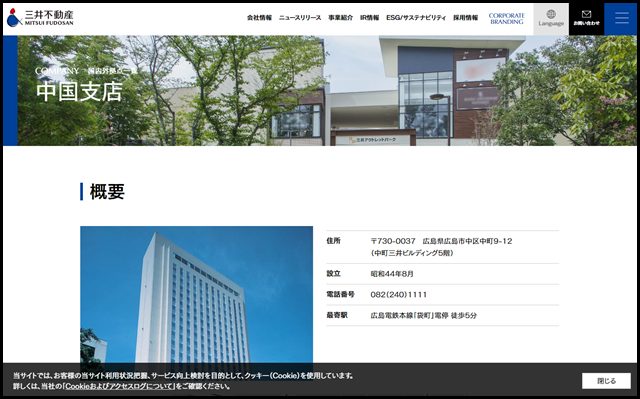Viewport: 640px width, 399px height.
Task: Click the 電話番号 row label
Action: pyautogui.click(x=340, y=294)
